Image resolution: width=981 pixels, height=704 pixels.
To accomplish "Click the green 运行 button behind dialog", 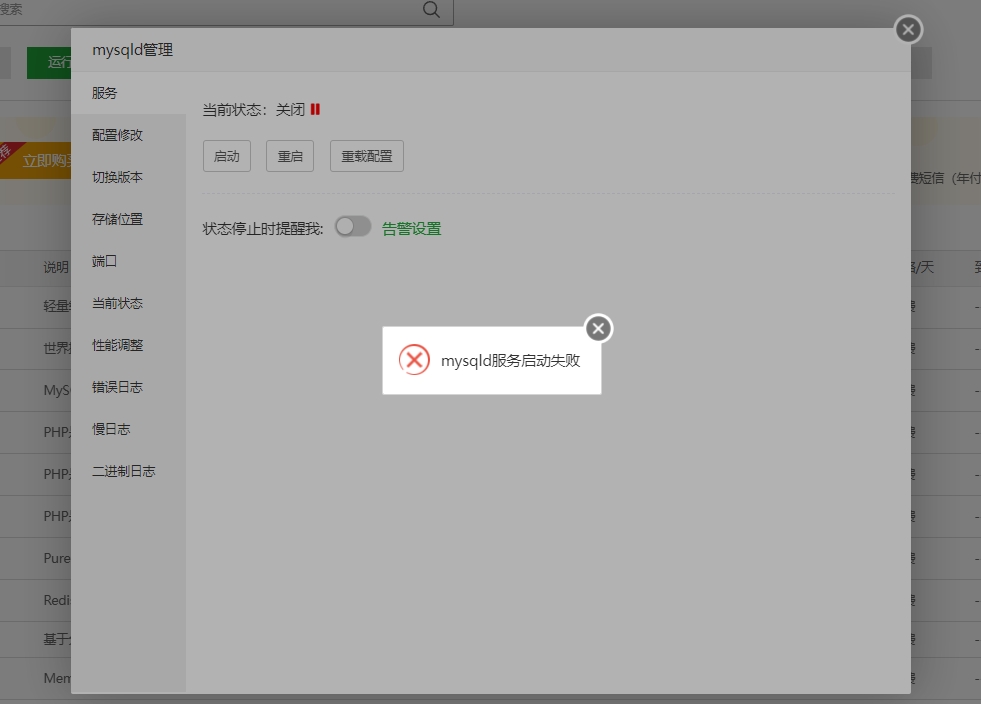I will [49, 62].
